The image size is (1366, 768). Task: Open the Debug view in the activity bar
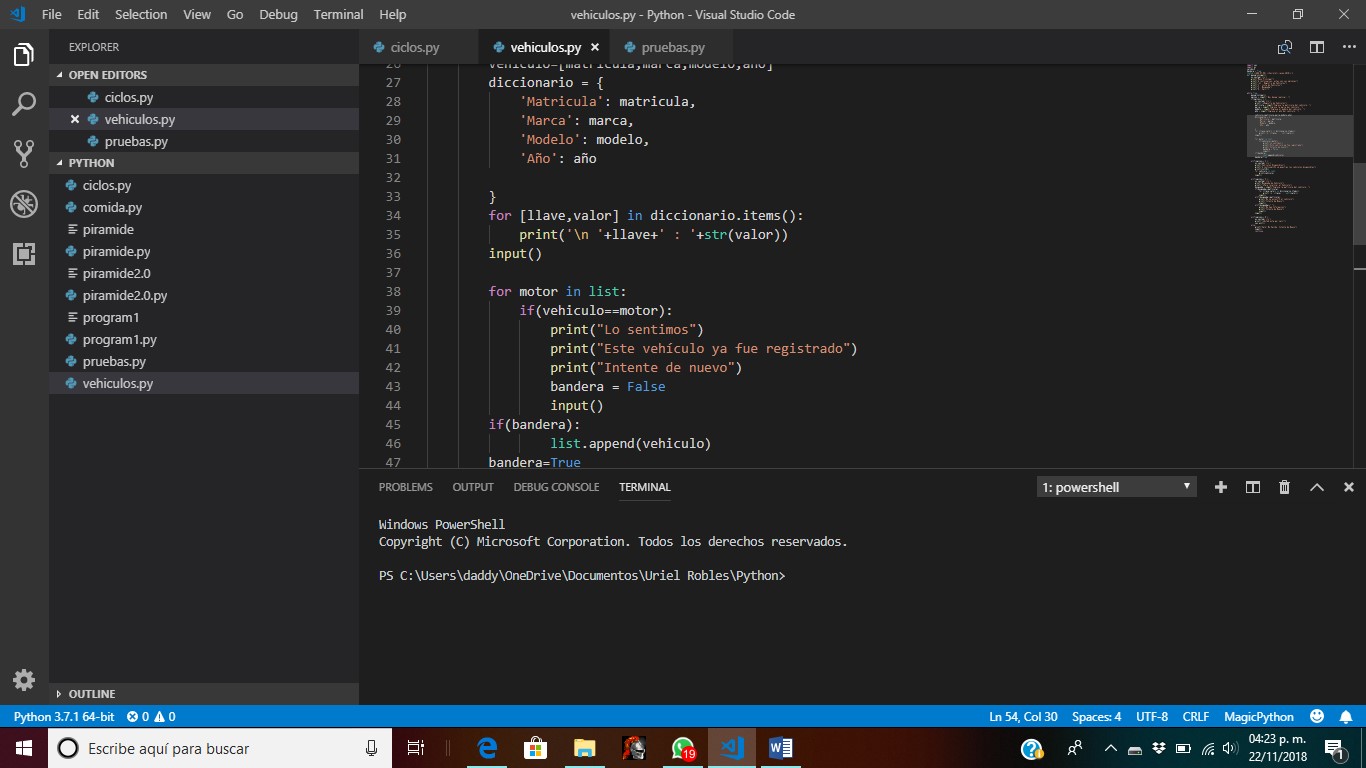point(24,204)
